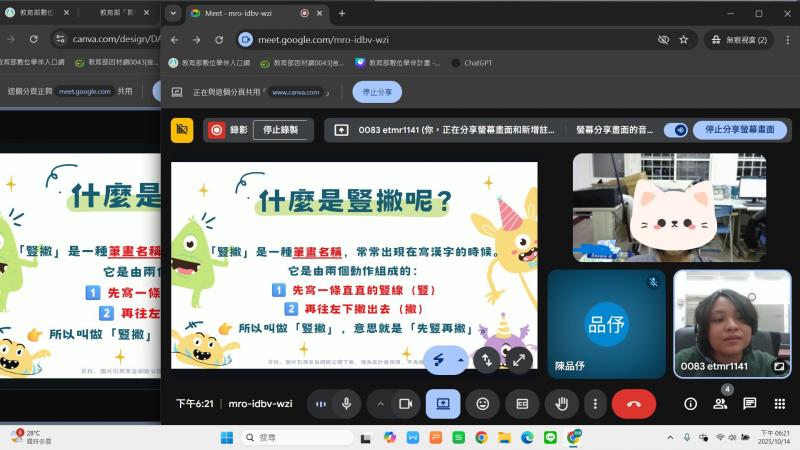Reload page in Canva window
Screen dimensions: 800x450
click(34, 39)
